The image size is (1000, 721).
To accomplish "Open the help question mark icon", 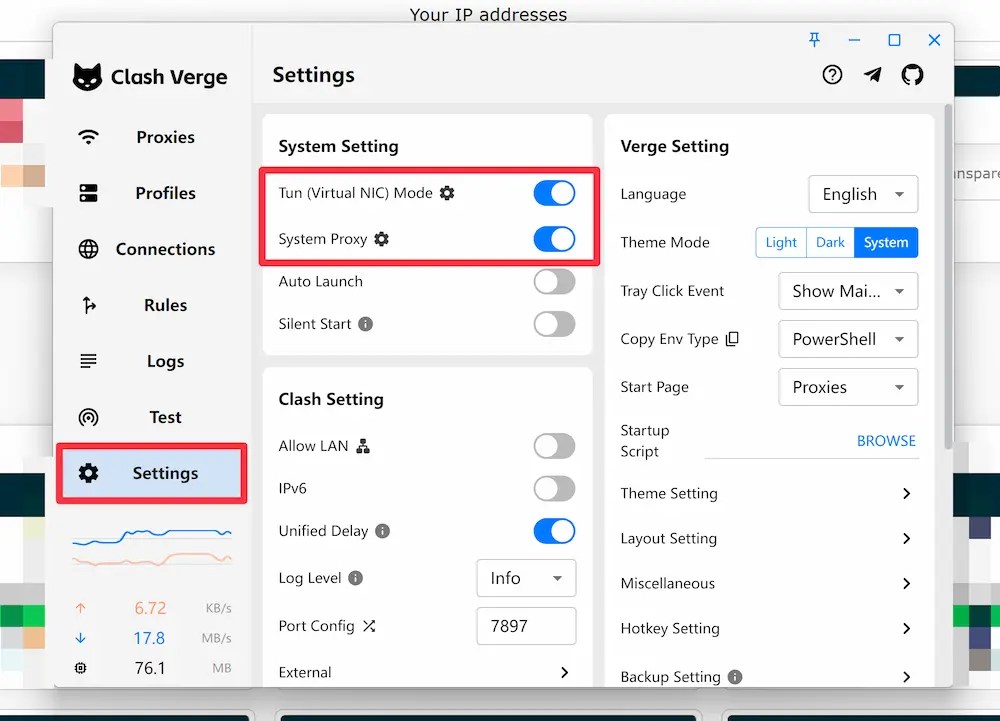I will coord(832,75).
